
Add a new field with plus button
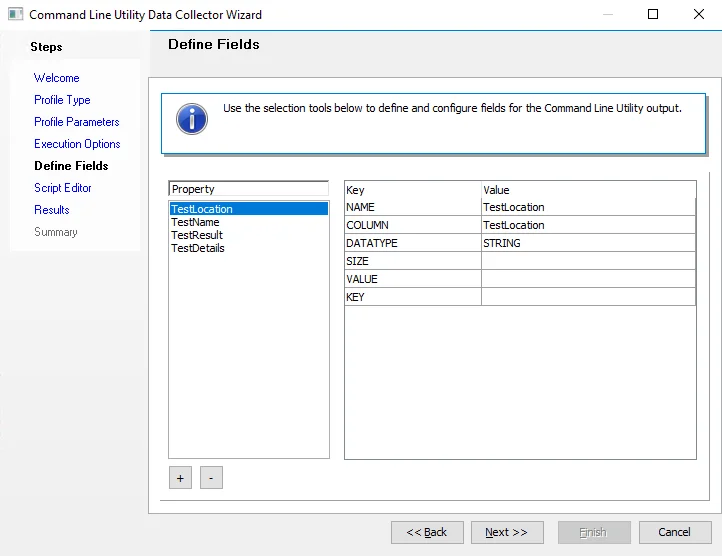[180, 478]
